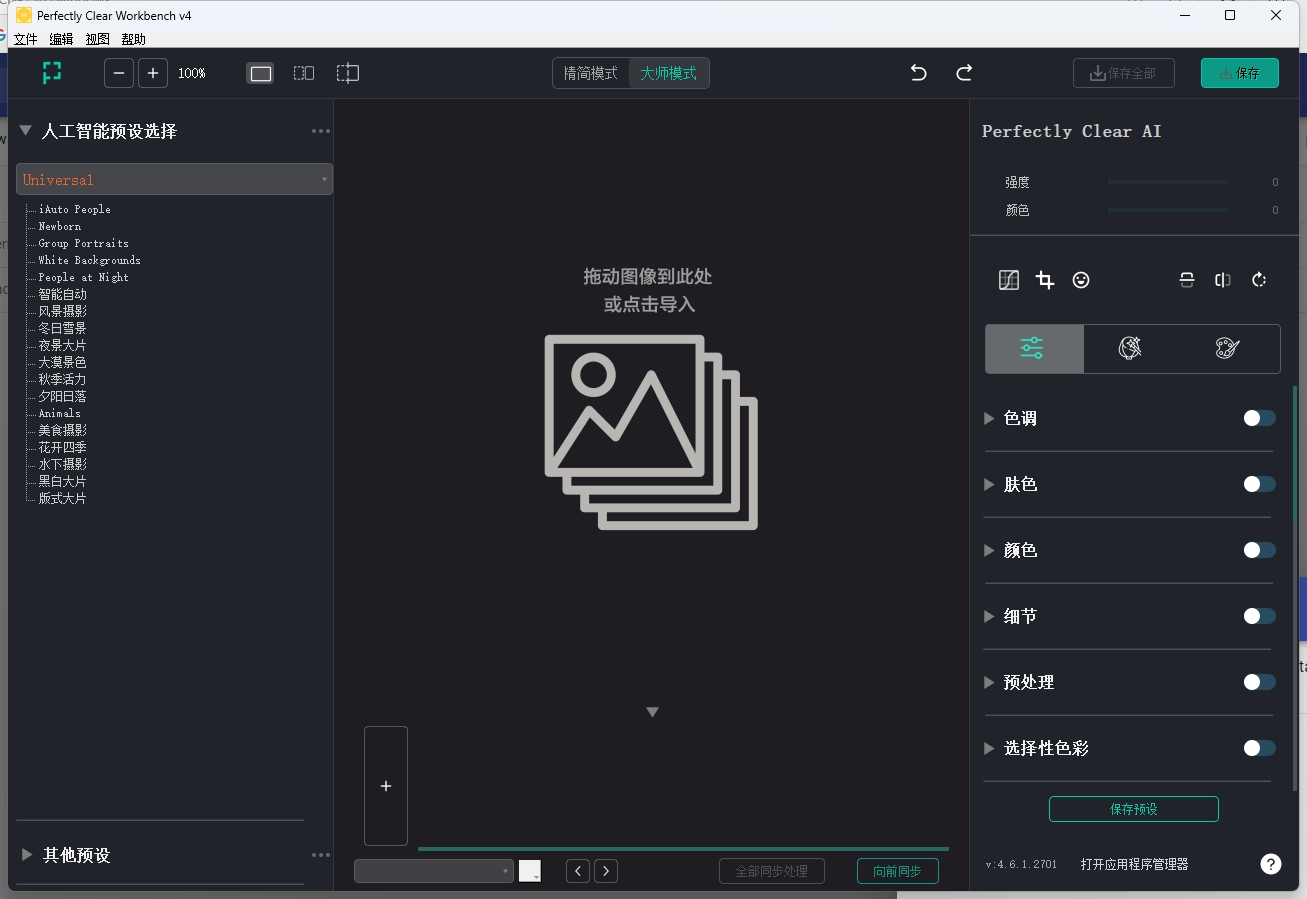Redo the last action
The height and width of the screenshot is (899, 1307).
coord(964,73)
